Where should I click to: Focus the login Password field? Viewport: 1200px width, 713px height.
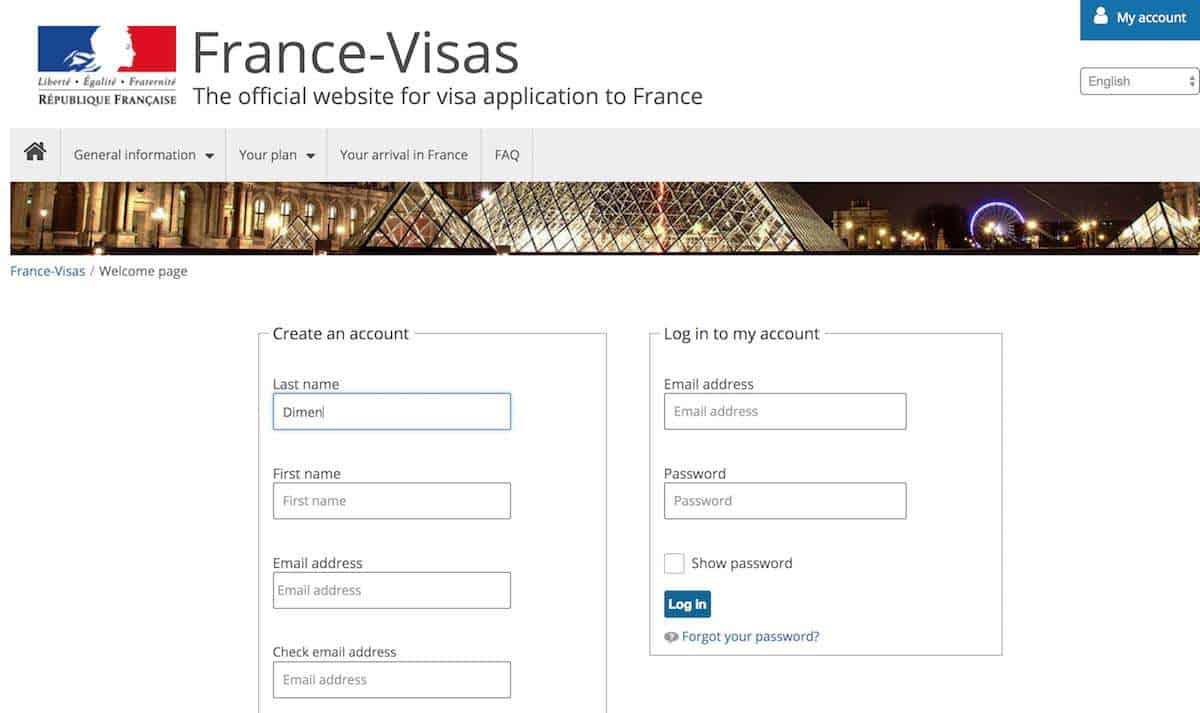click(x=785, y=501)
